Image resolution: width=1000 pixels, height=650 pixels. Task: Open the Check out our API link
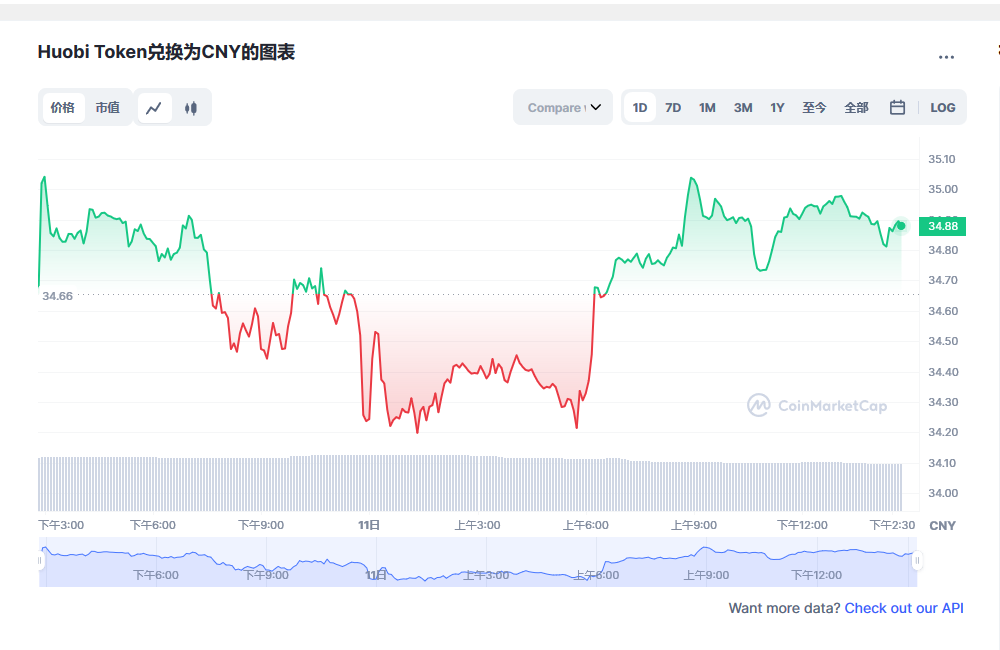click(x=904, y=608)
